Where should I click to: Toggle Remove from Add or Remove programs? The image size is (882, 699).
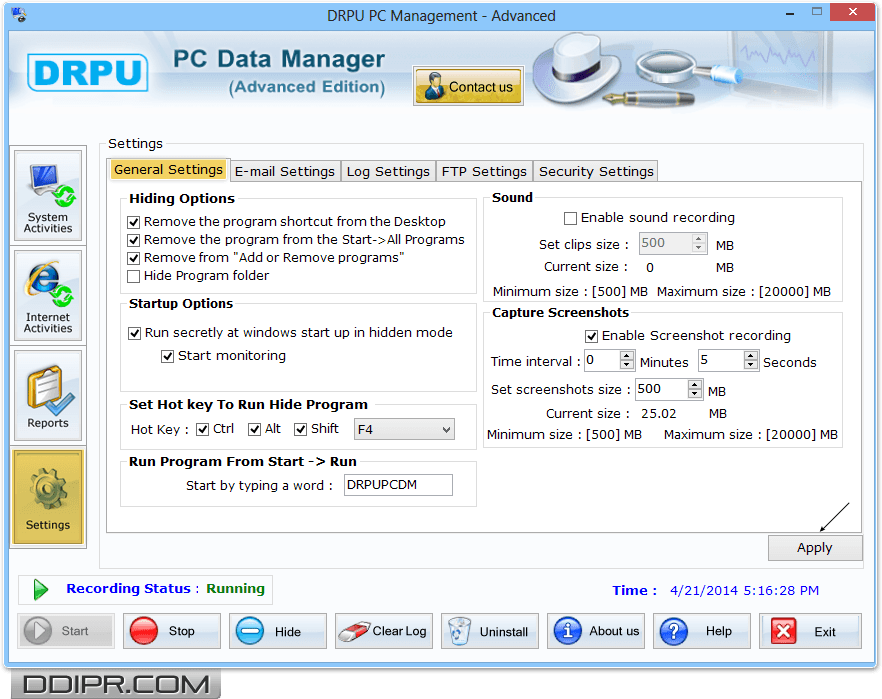tap(133, 258)
